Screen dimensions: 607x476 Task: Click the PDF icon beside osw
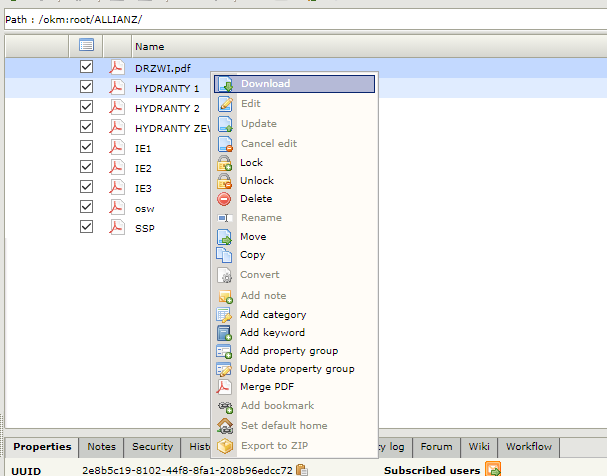point(116,207)
